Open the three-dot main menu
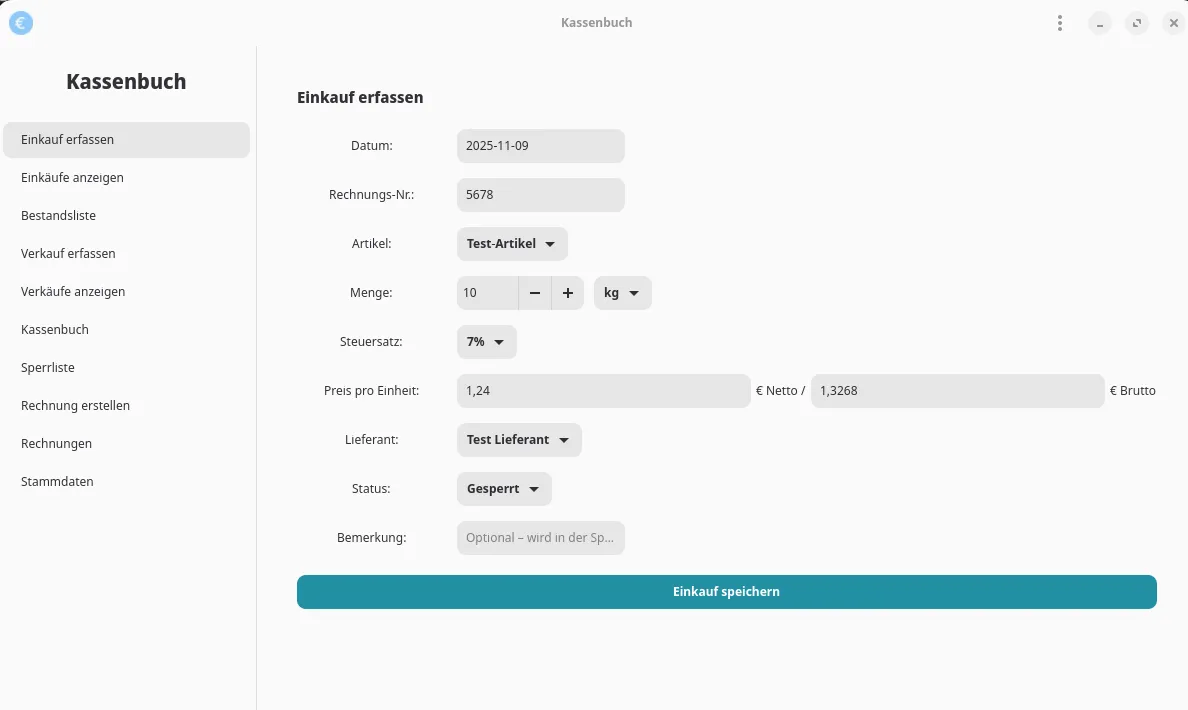1188x710 pixels. 1059,23
